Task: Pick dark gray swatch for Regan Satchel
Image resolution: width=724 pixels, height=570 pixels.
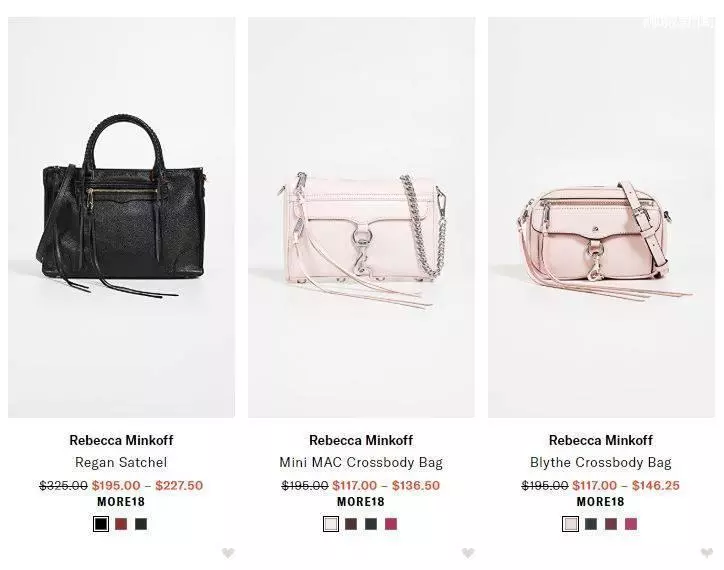Action: [141, 524]
